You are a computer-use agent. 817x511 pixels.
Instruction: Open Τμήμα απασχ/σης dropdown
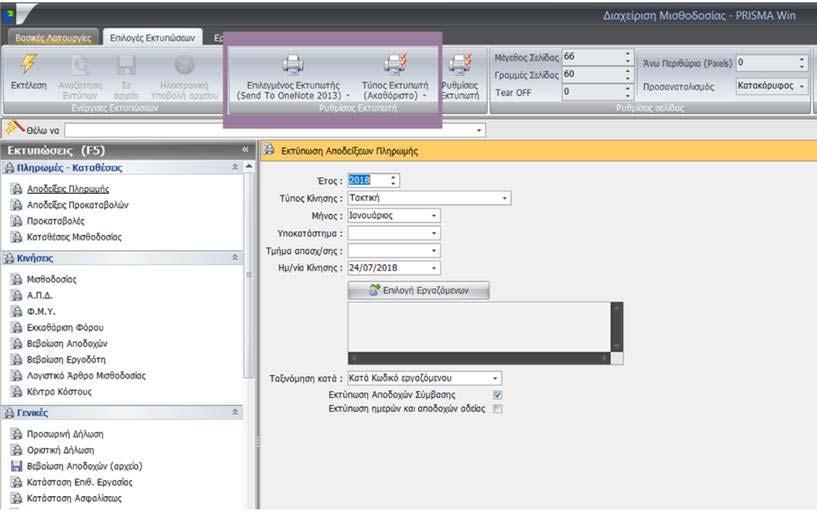coord(434,251)
